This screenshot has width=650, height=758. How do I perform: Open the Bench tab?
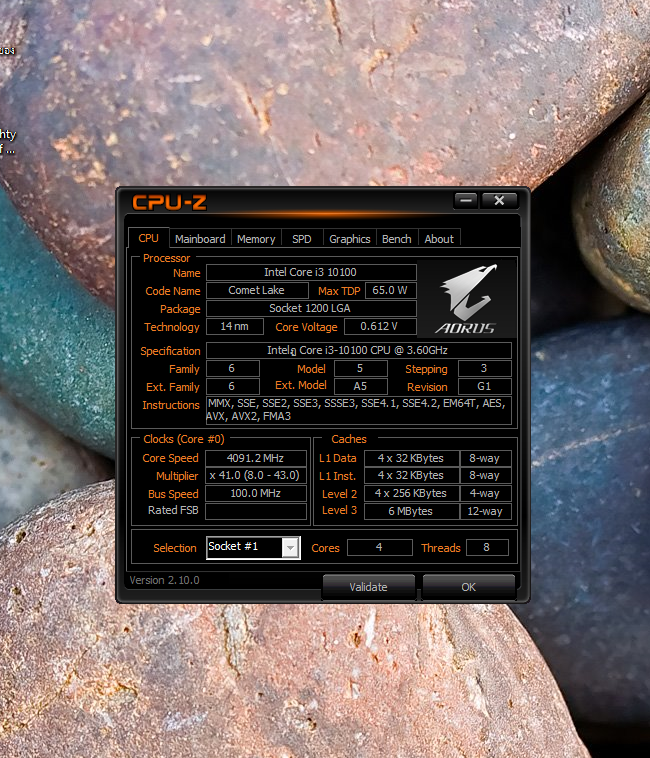click(x=397, y=239)
